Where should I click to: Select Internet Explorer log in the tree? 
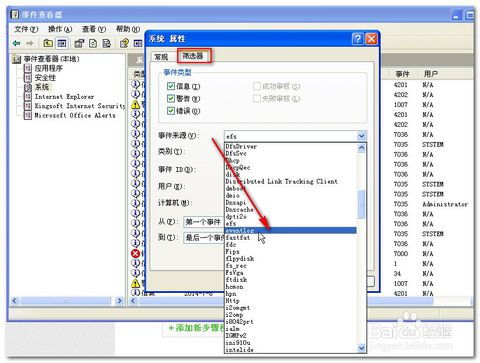64,97
